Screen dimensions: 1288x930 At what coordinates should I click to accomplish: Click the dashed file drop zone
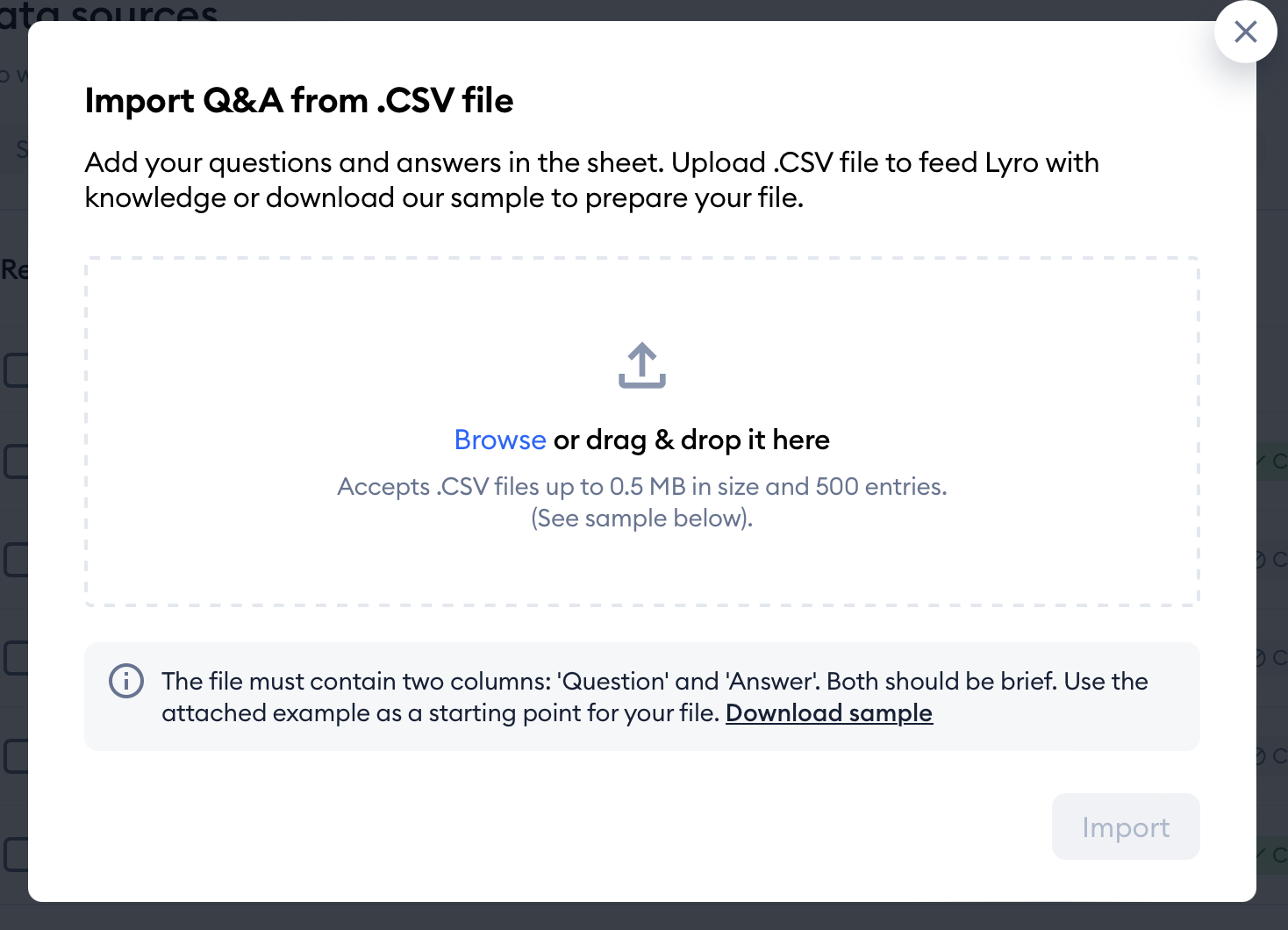[642, 432]
